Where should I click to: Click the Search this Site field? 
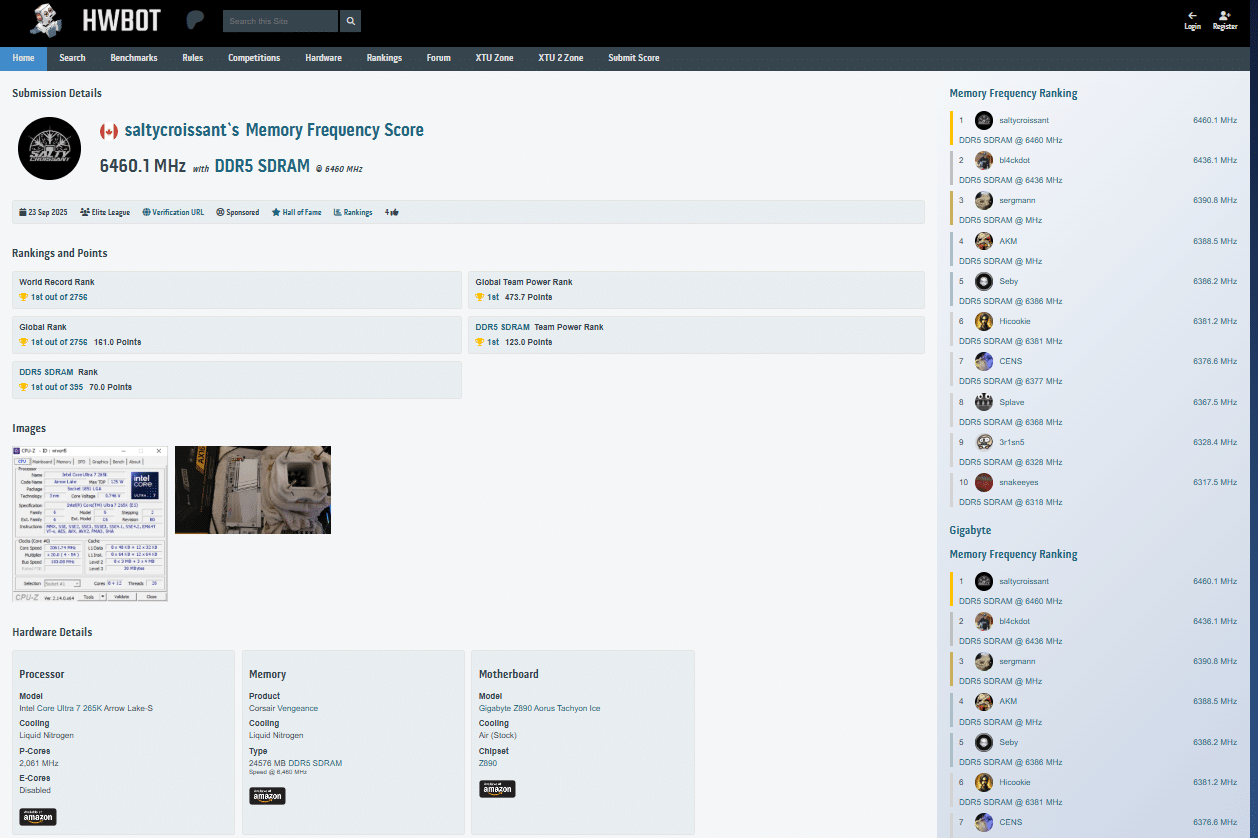click(x=280, y=21)
